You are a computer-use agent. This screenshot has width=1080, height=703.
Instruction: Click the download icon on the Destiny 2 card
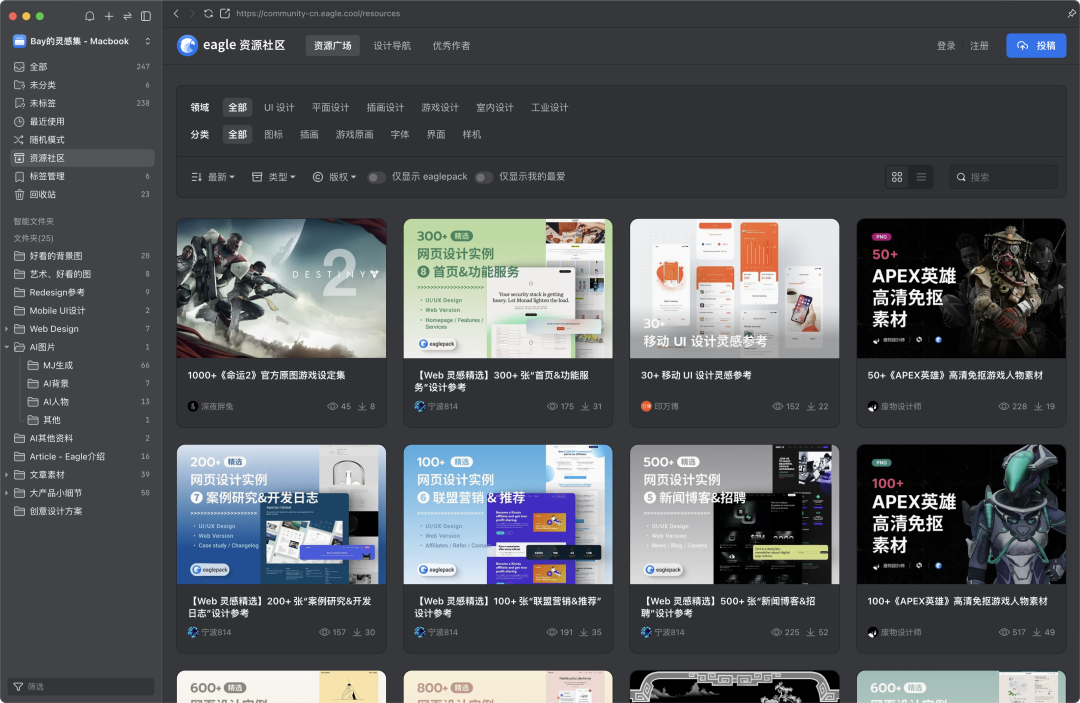click(x=362, y=406)
